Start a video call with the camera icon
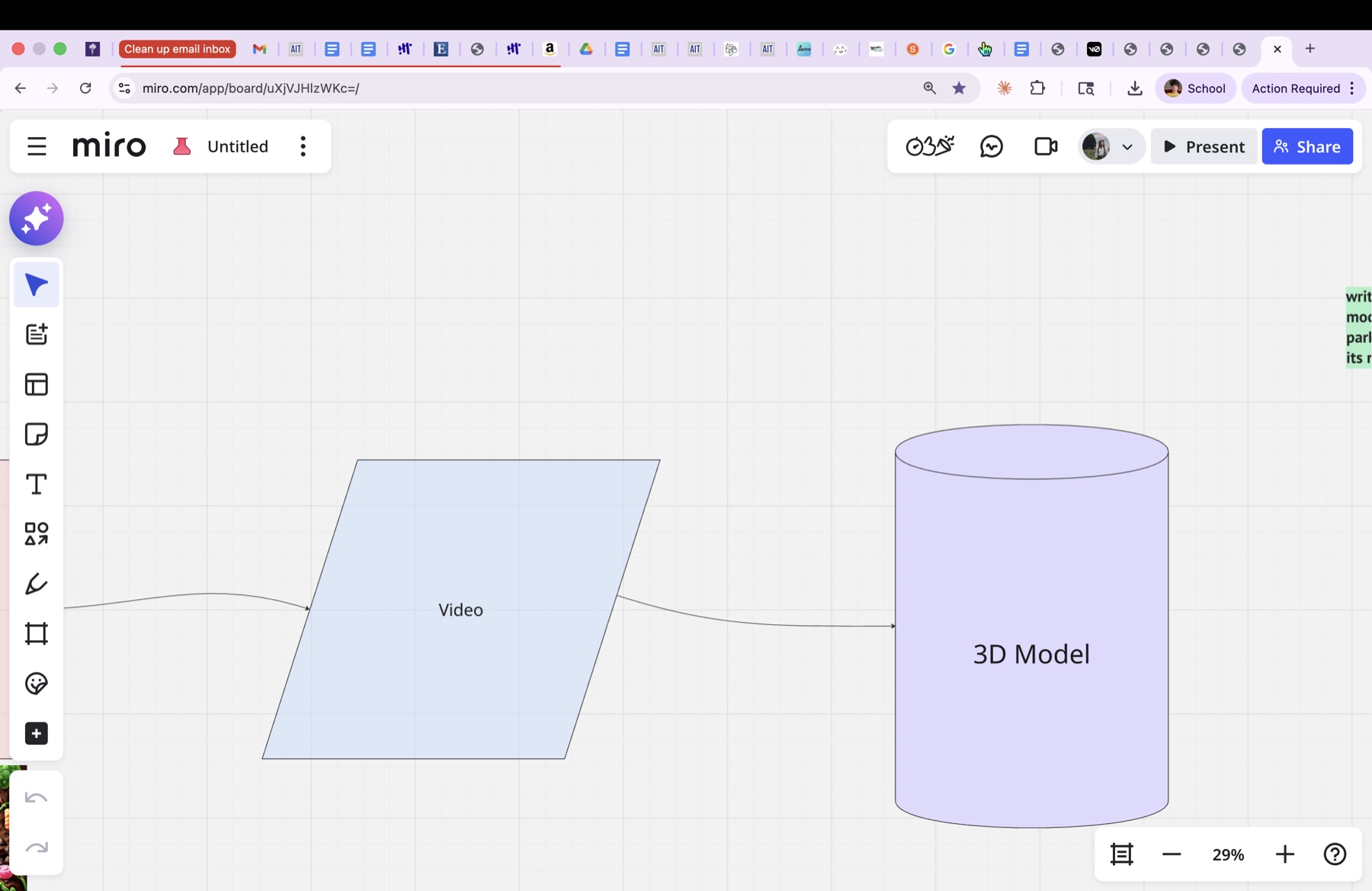Viewport: 1372px width, 891px height. [1046, 146]
